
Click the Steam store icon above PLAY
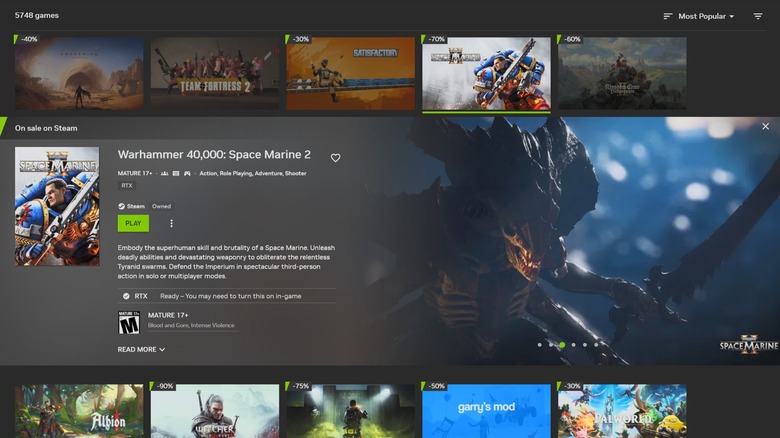121,206
